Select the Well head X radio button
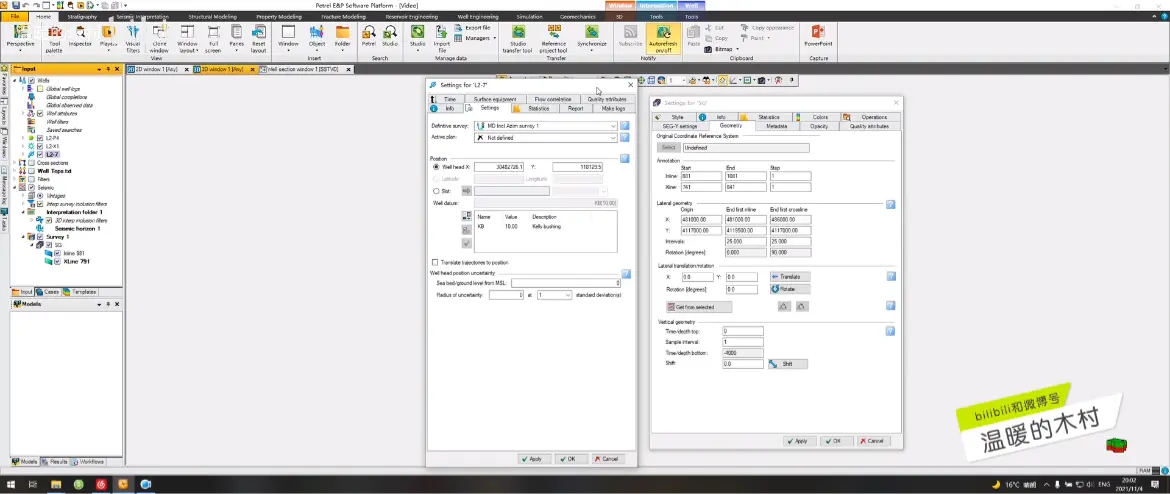 436,167
